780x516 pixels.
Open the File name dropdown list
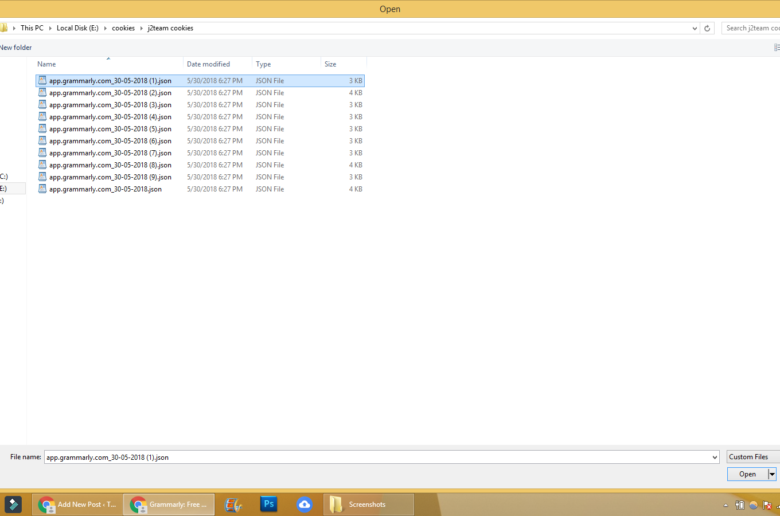point(714,457)
